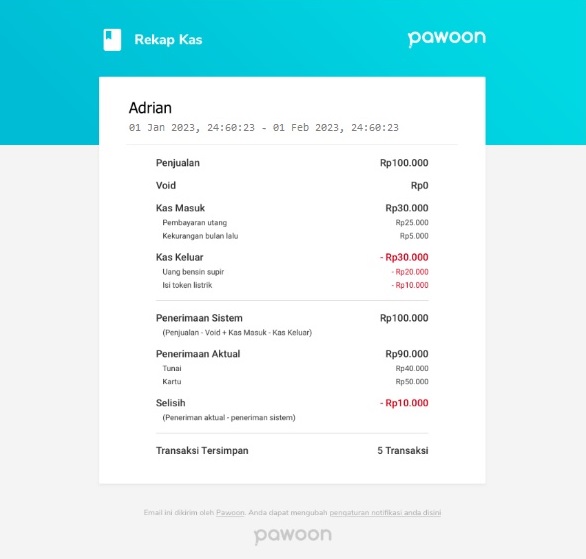Viewport: 586px width, 559px height.
Task: Click the Penerimaan Sistem heading
Action: point(199,318)
